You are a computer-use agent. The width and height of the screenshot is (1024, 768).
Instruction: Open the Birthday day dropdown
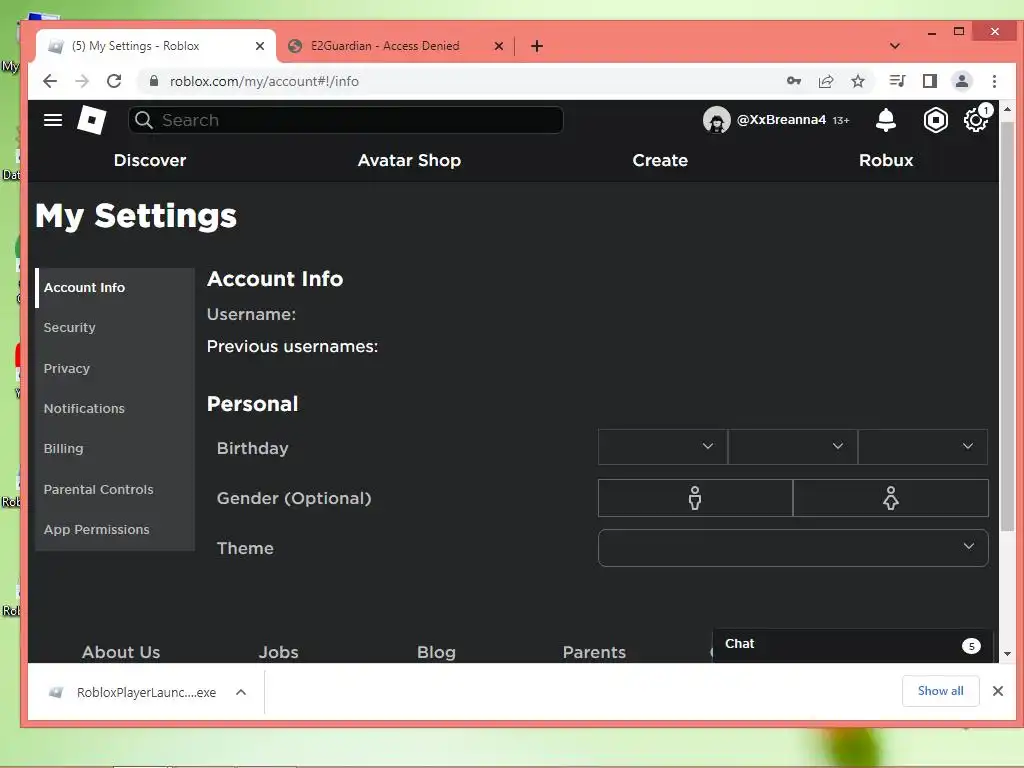(792, 447)
